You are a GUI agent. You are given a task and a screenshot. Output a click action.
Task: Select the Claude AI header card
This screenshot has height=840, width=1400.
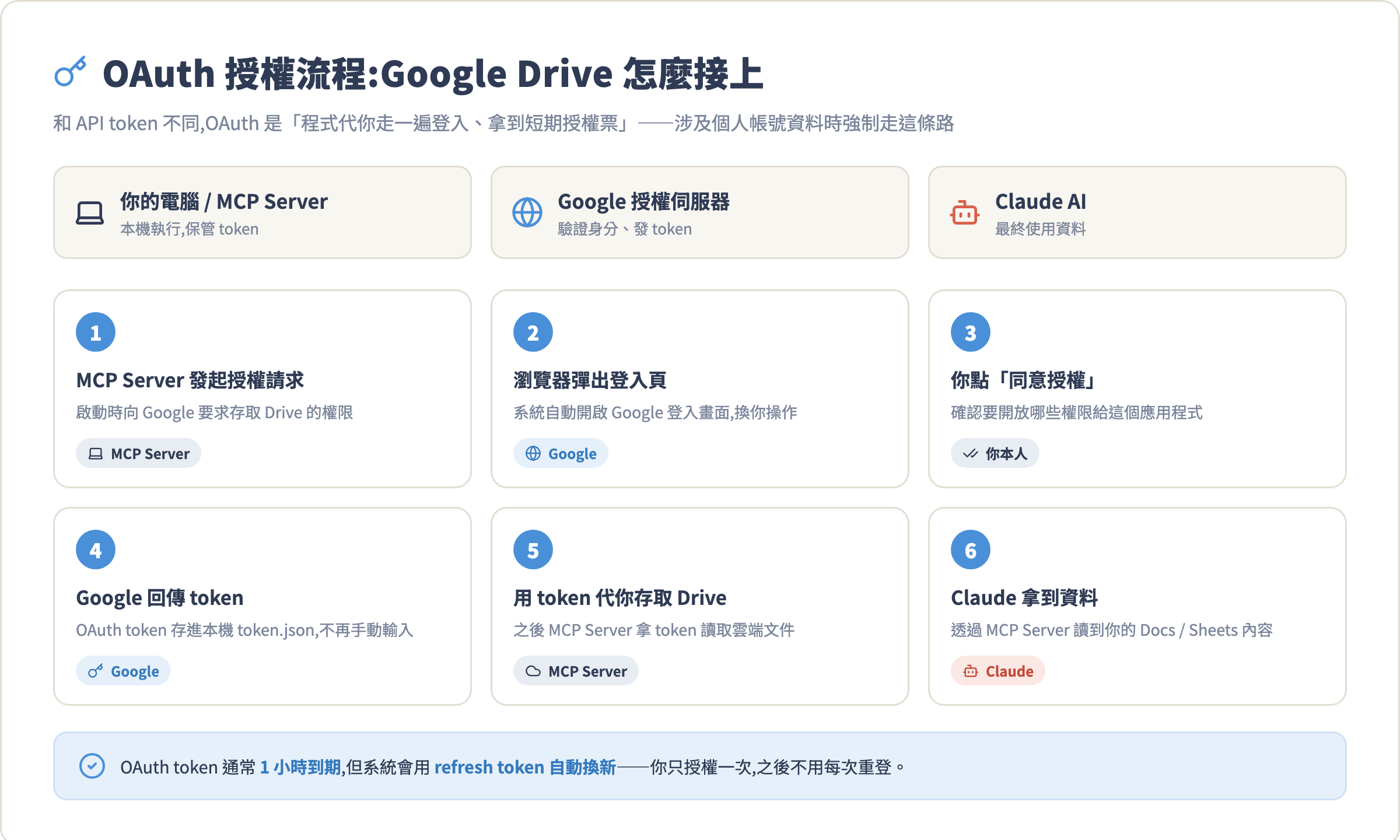pos(1137,212)
